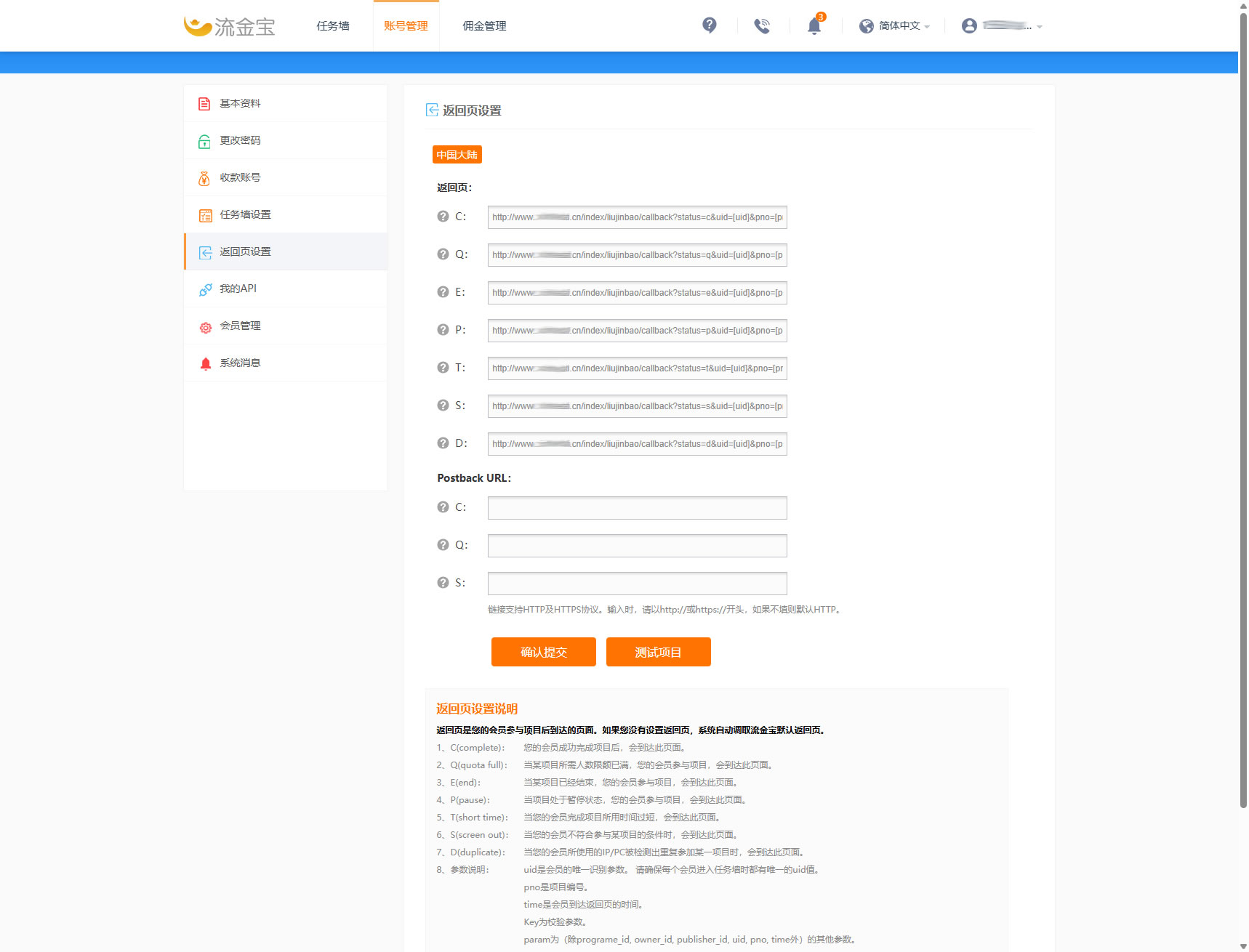Click the return page Q URL field
1249x952 pixels.
(637, 255)
